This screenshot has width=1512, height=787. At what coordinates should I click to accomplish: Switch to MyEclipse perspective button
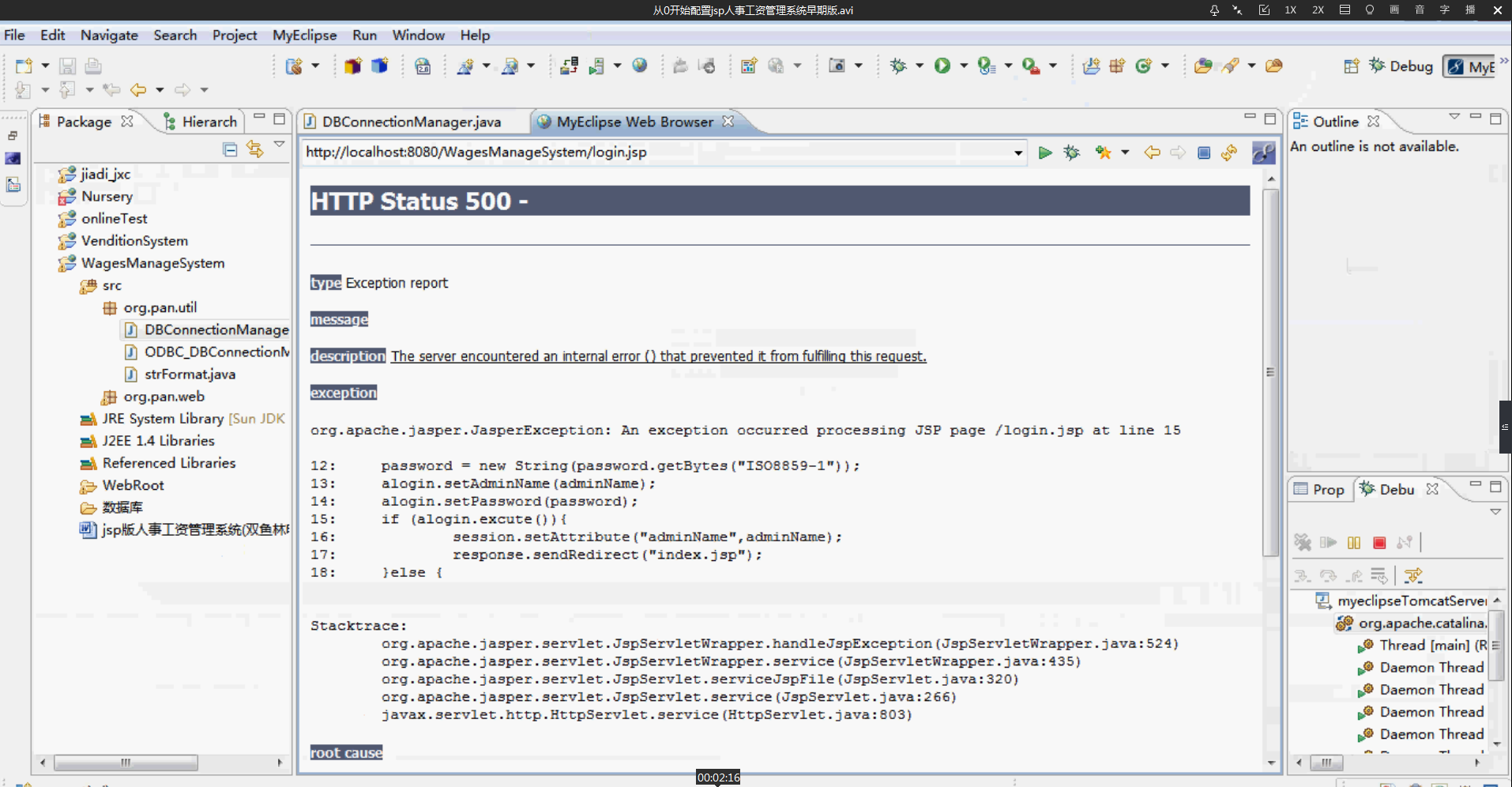coord(1470,66)
